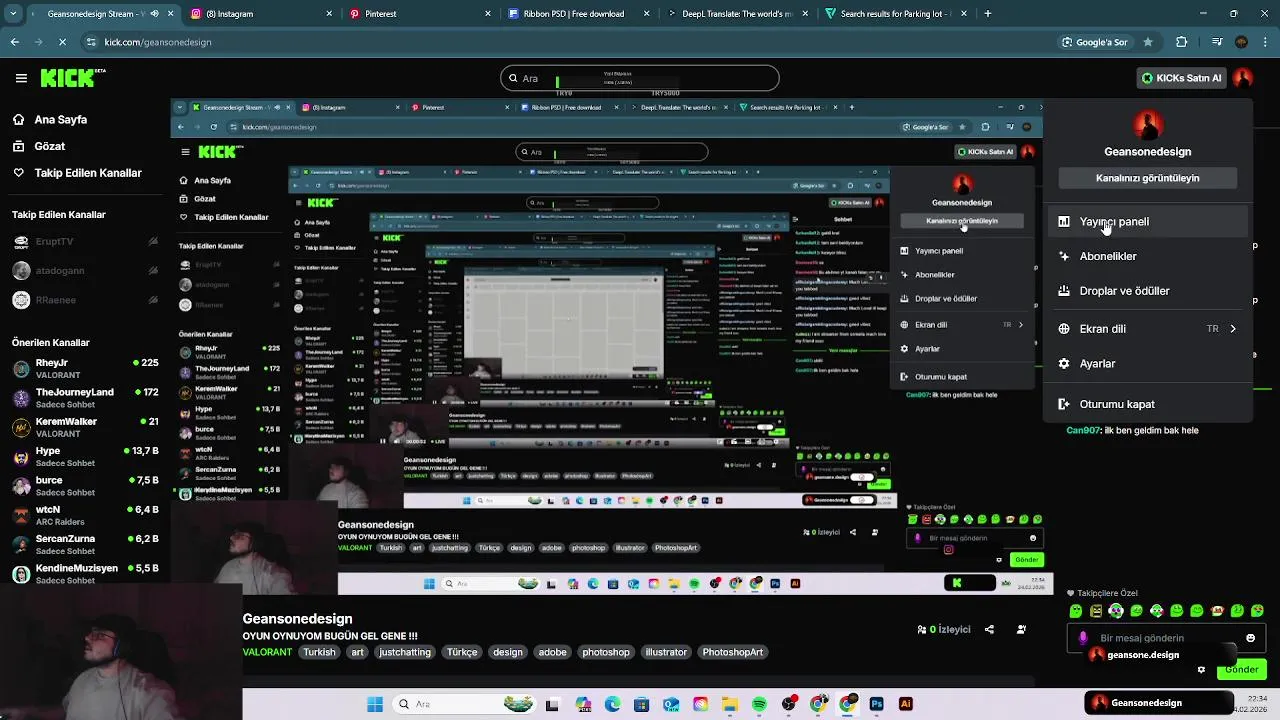1280x720 pixels.
Task: Expand outermost Ekran dili TR language submenu
Action: [1148, 329]
